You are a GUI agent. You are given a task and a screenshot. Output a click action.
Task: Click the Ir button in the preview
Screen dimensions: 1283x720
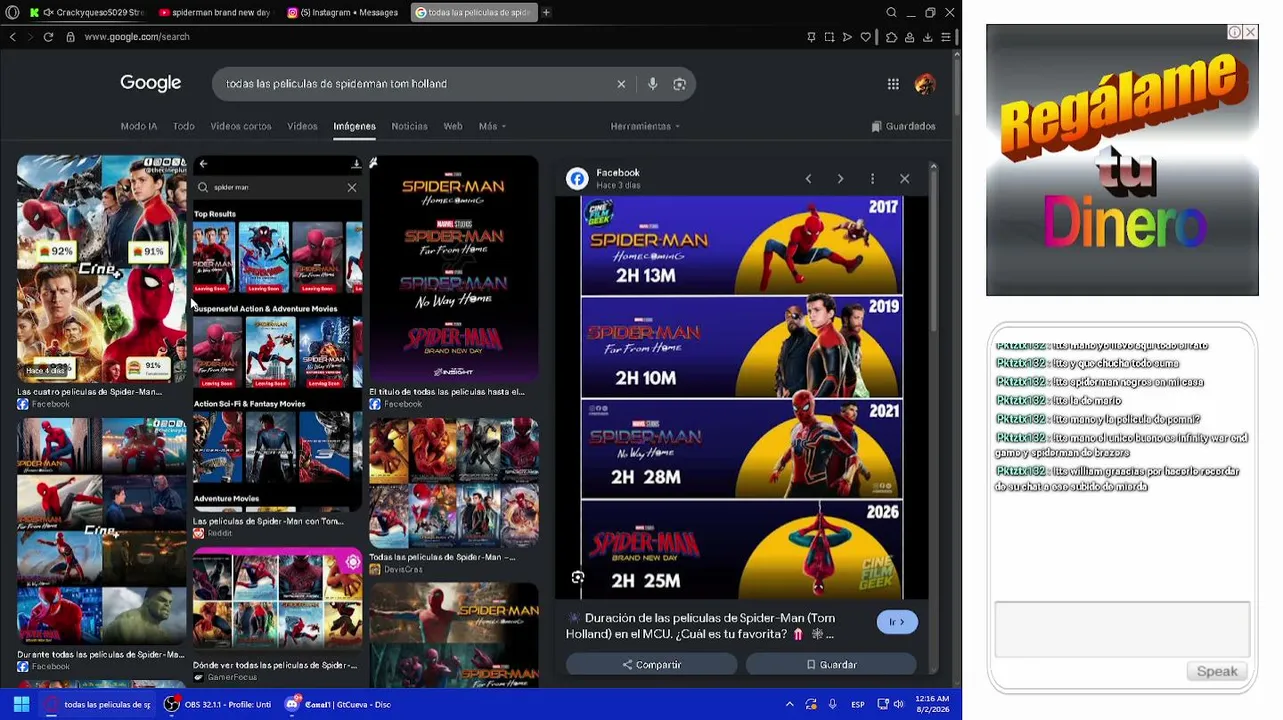coord(897,622)
